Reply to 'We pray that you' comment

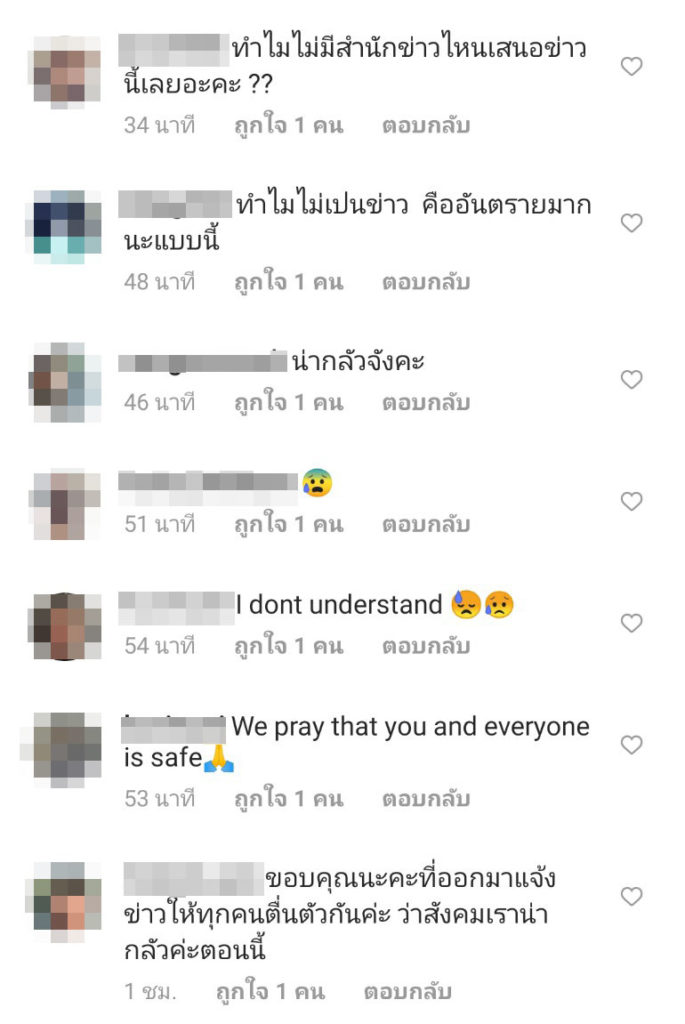tap(426, 799)
